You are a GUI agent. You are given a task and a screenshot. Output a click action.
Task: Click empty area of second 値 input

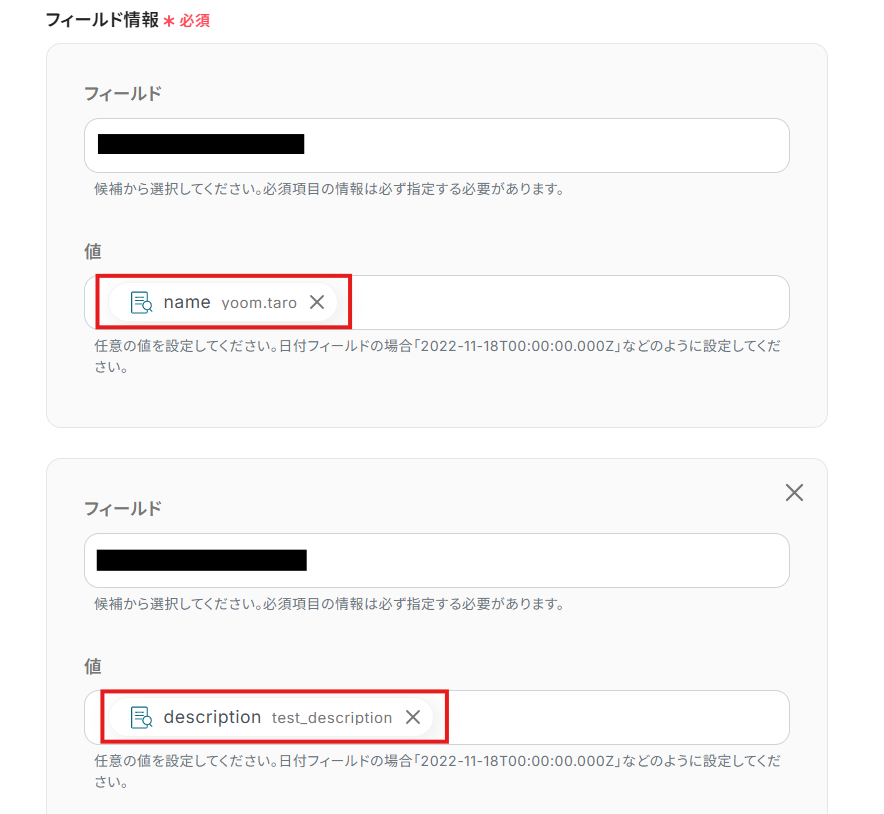click(x=618, y=718)
